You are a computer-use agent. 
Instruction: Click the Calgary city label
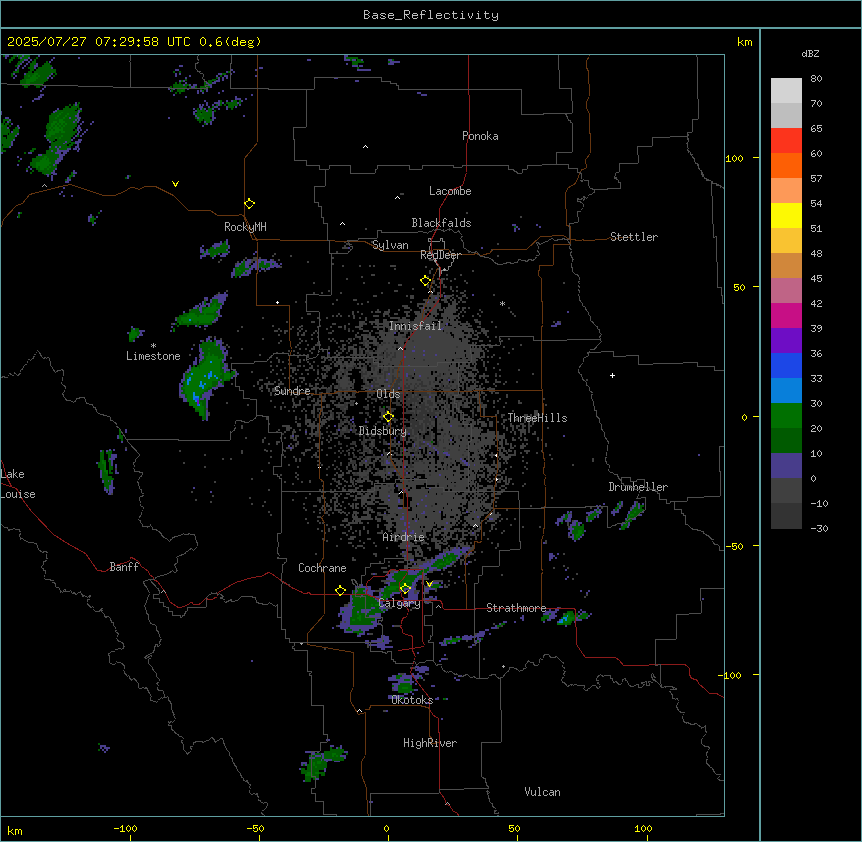point(400,603)
